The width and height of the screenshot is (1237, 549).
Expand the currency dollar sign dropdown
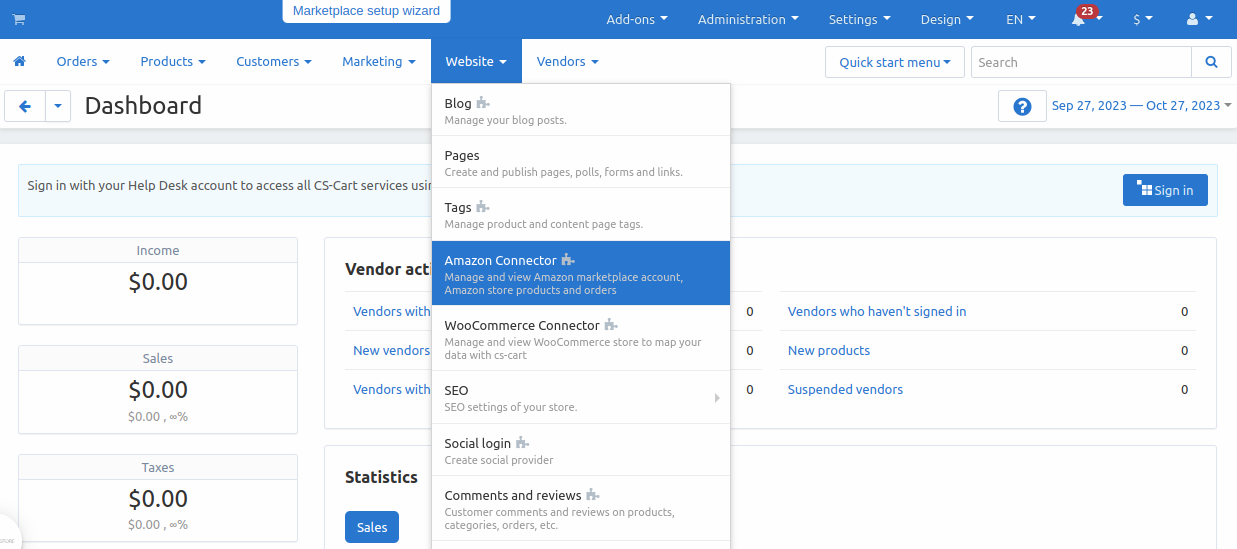click(x=1142, y=20)
